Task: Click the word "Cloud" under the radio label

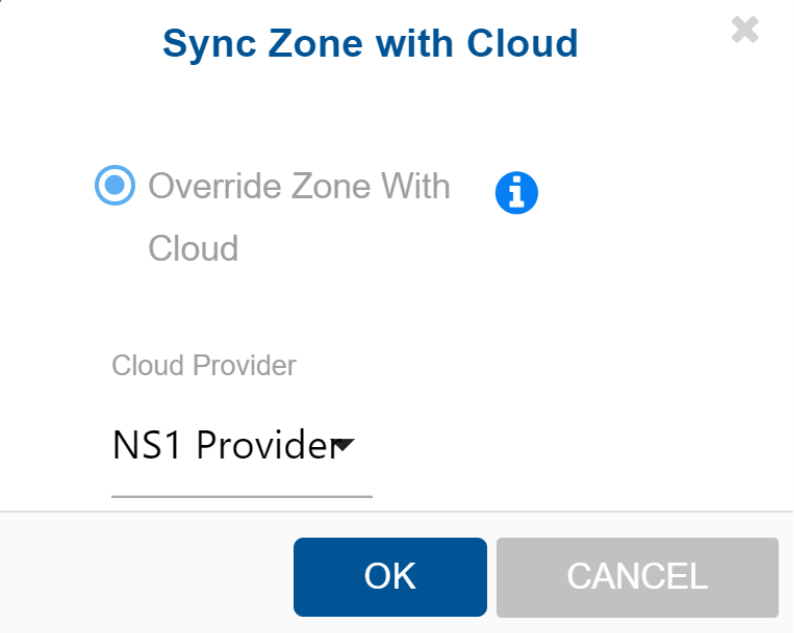Action: pos(193,248)
